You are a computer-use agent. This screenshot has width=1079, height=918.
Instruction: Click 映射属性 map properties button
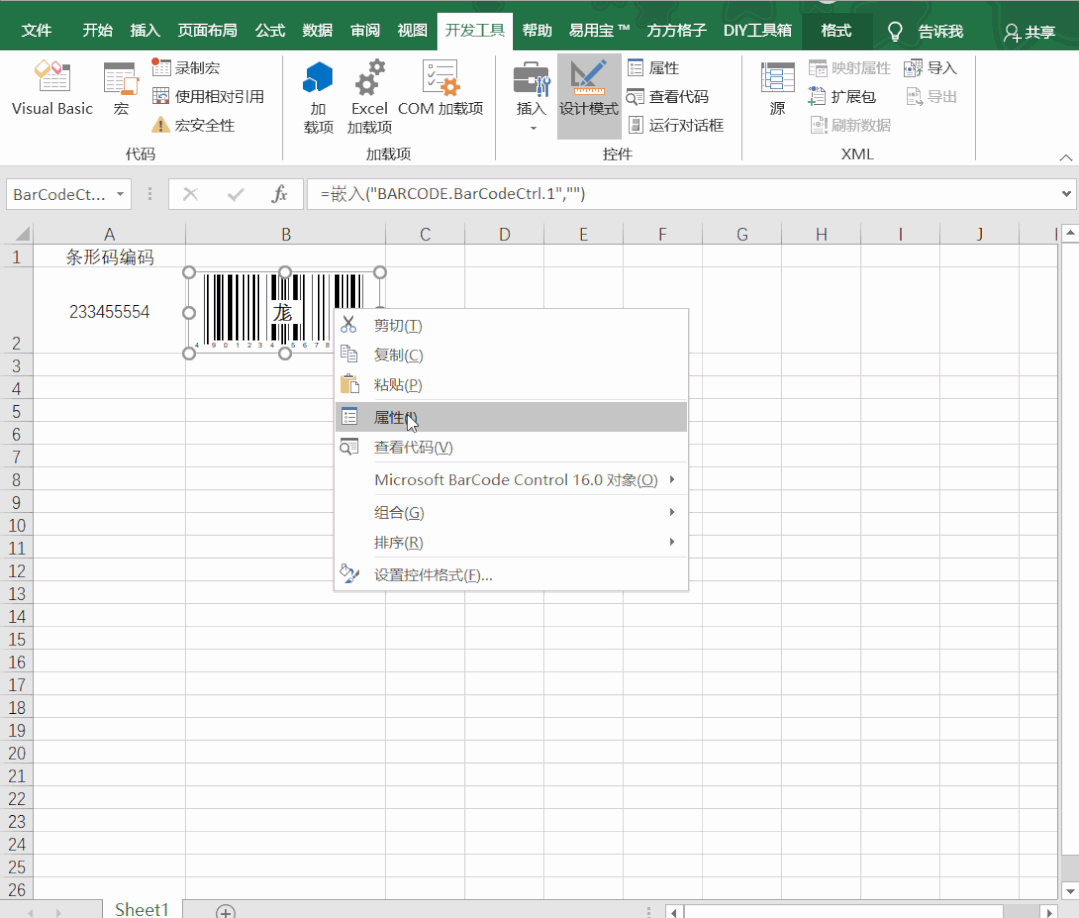849,67
